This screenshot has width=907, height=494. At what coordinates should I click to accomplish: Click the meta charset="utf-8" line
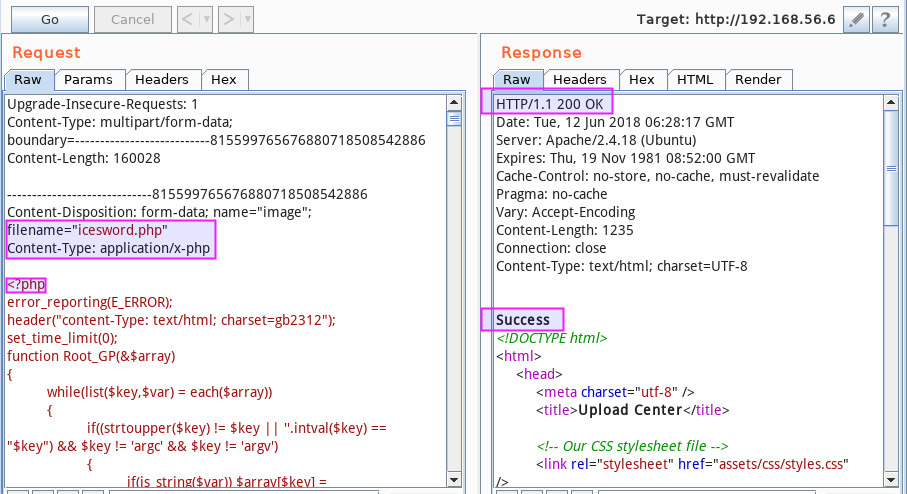coord(615,392)
